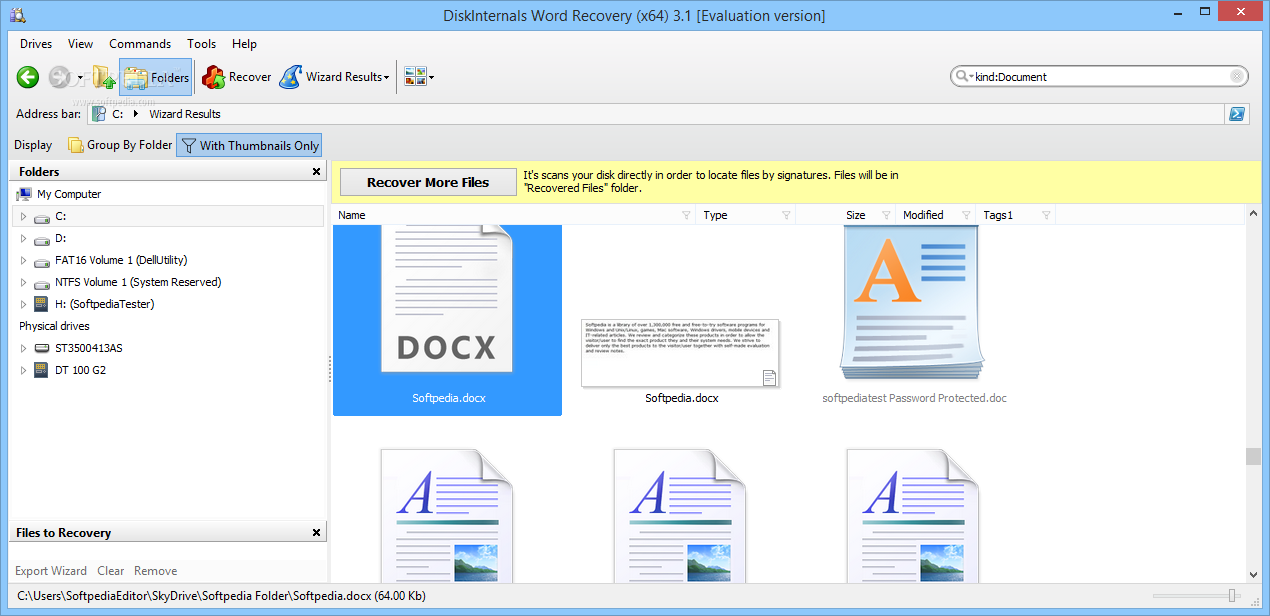Close the Files to Recovery panel
The width and height of the screenshot is (1270, 616).
pyautogui.click(x=316, y=533)
